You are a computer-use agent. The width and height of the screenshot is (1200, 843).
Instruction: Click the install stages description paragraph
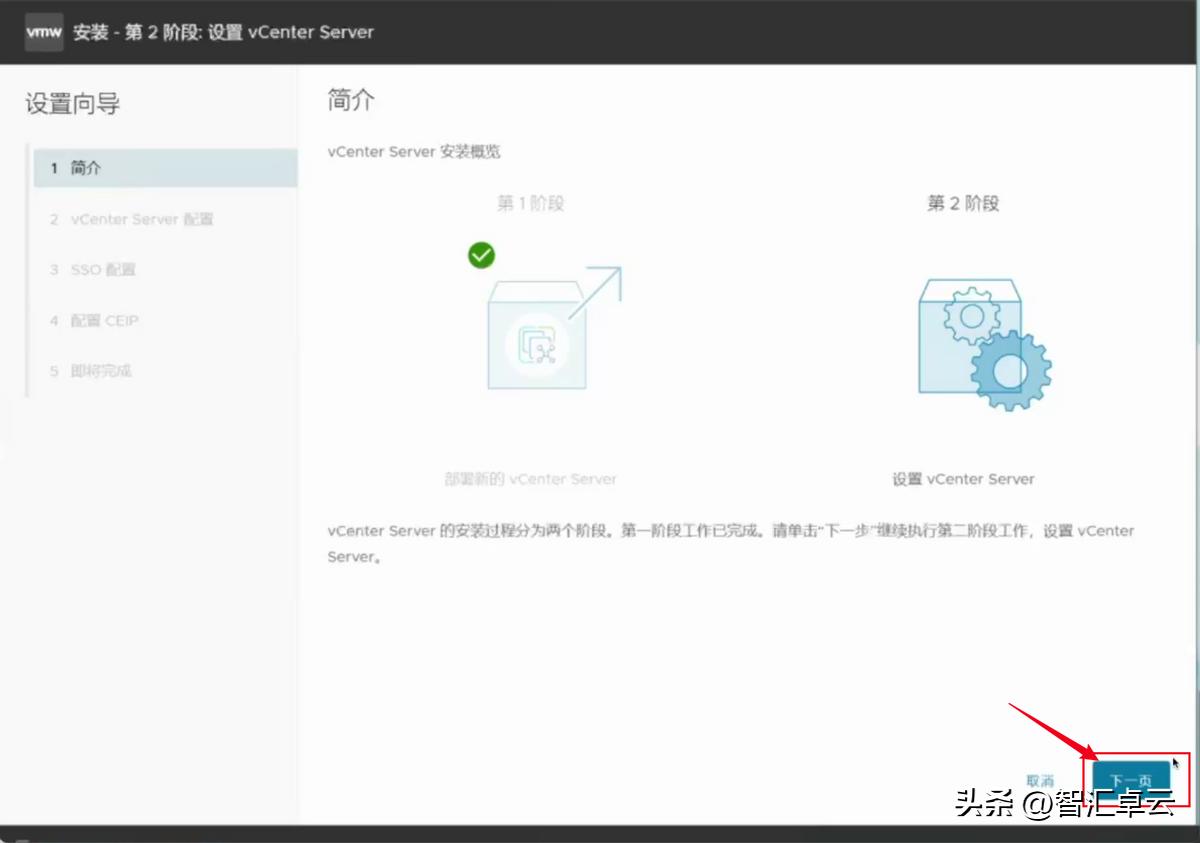[x=731, y=544]
